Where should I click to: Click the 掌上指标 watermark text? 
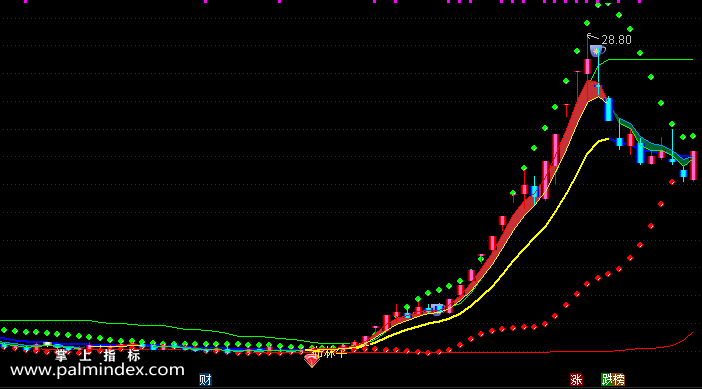pyautogui.click(x=98, y=356)
